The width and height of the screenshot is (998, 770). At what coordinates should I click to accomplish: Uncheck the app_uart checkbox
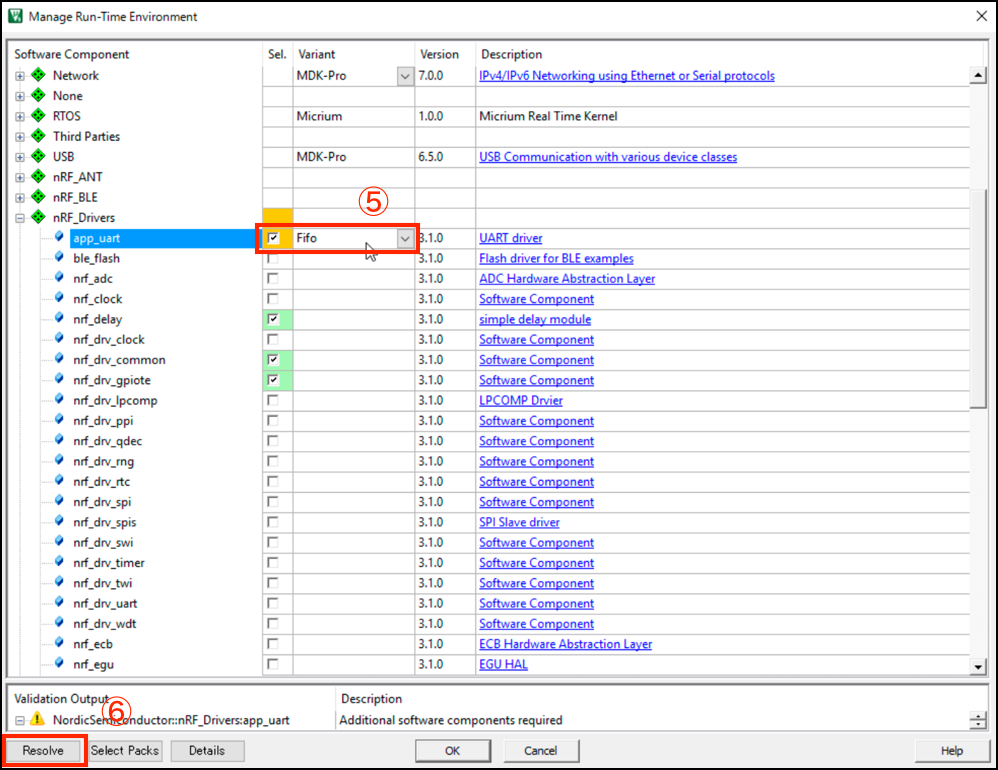coord(273,238)
